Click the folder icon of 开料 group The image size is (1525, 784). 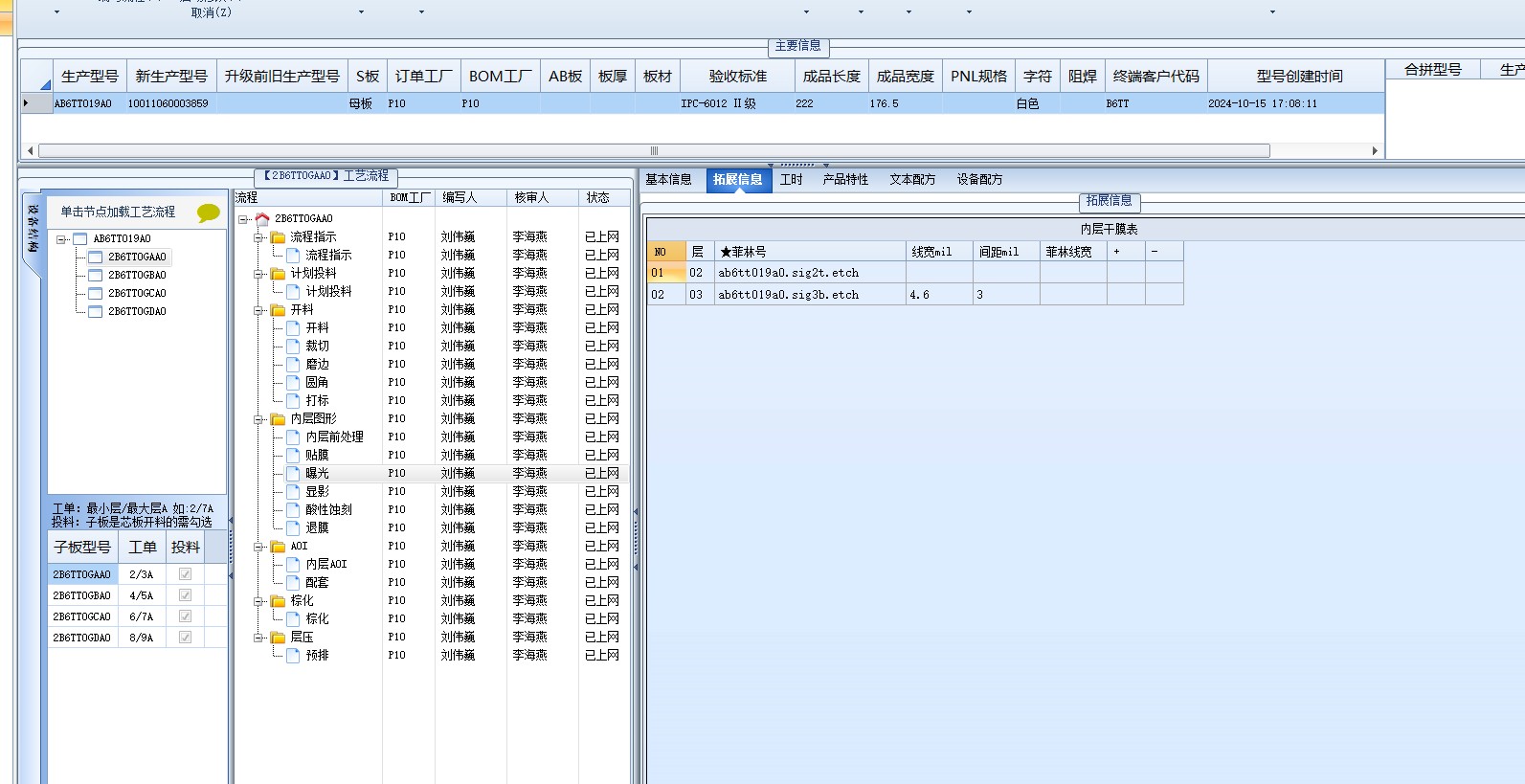[x=278, y=309]
